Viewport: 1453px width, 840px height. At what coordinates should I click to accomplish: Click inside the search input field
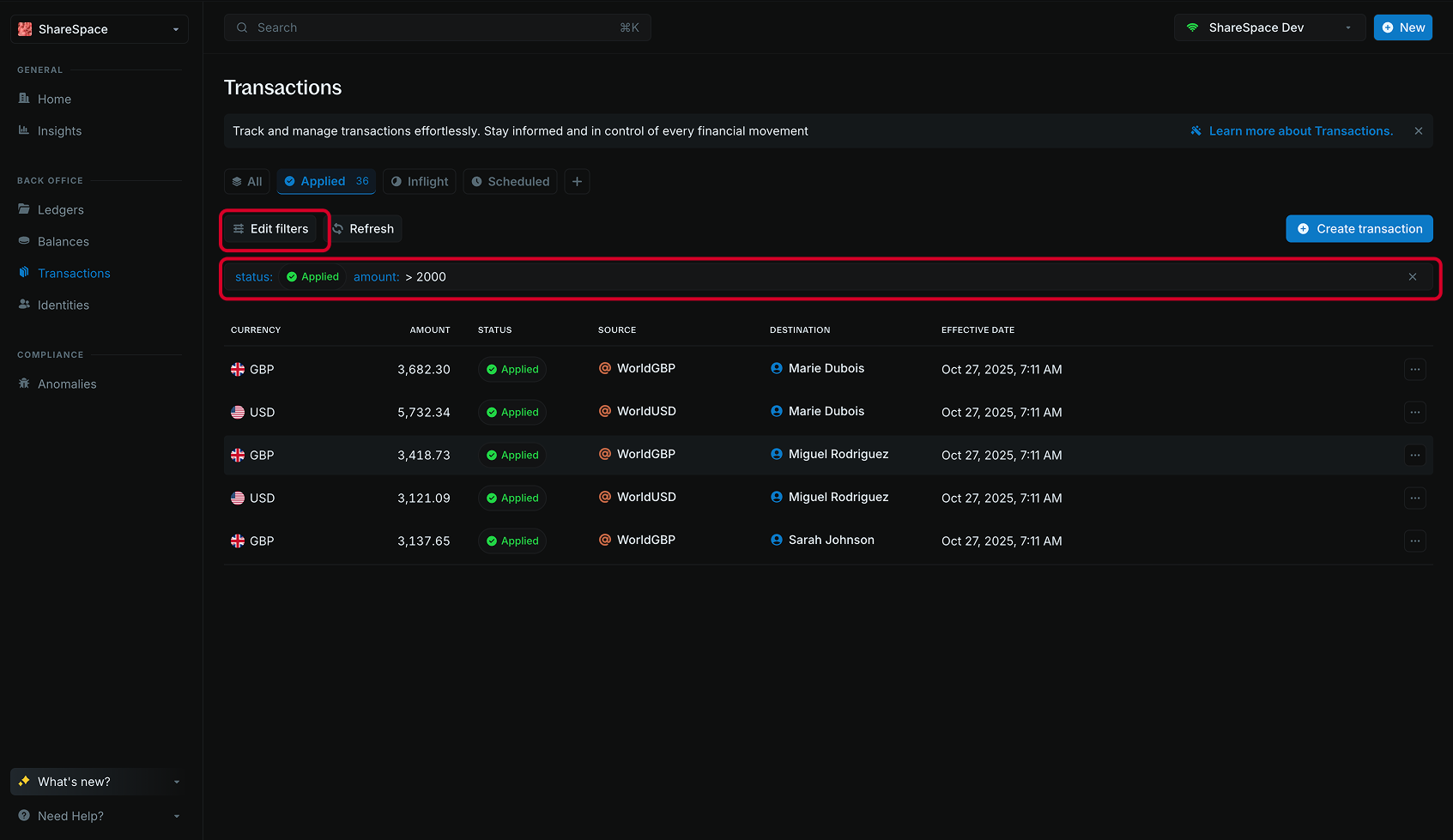tap(386, 27)
